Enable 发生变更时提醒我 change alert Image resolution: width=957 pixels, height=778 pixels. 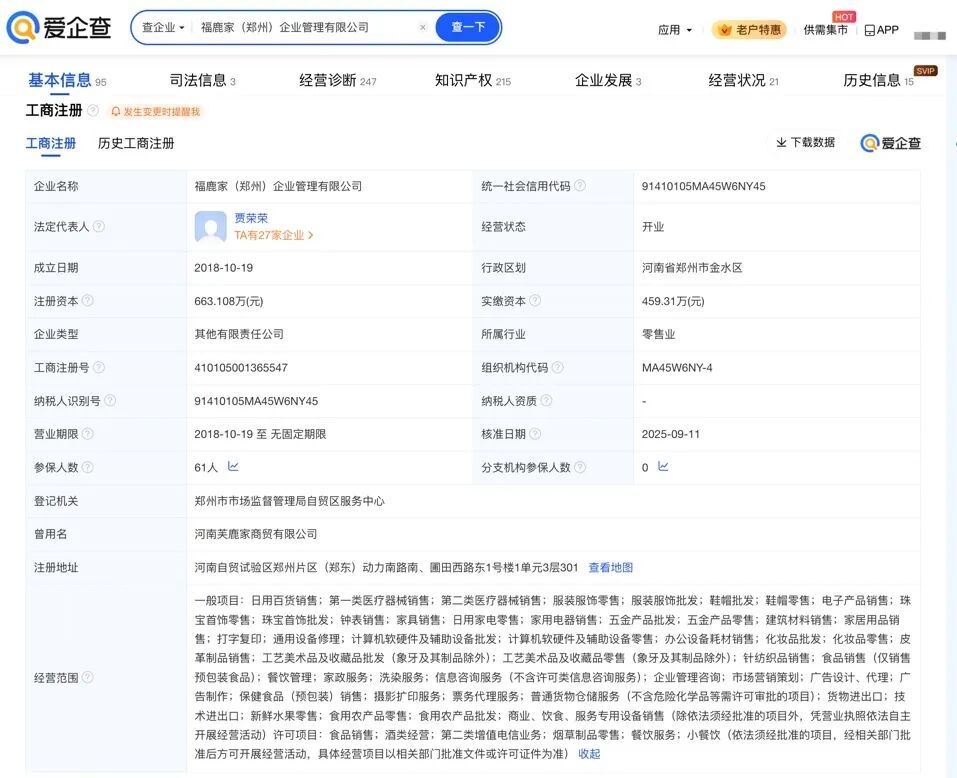pos(155,112)
